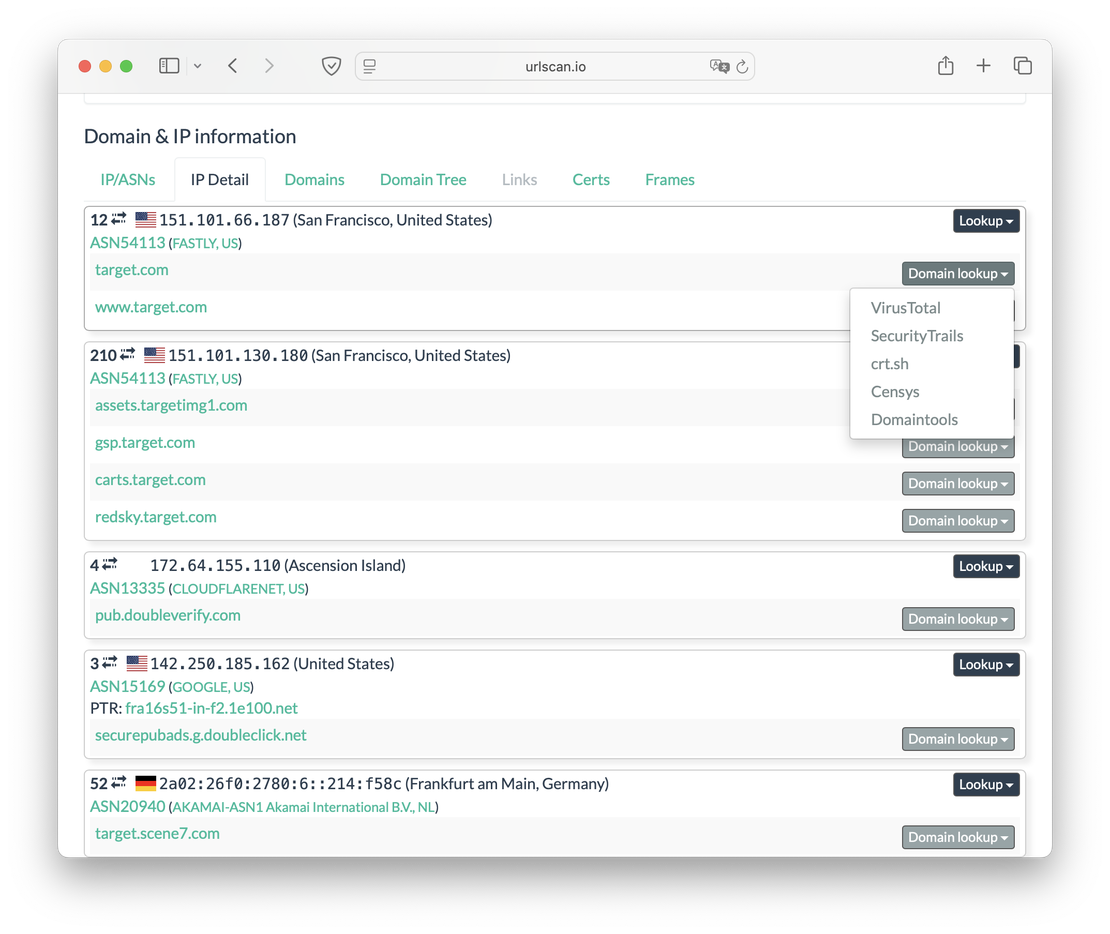Follow the redsky.target.com link
The height and width of the screenshot is (934, 1110).
[156, 517]
